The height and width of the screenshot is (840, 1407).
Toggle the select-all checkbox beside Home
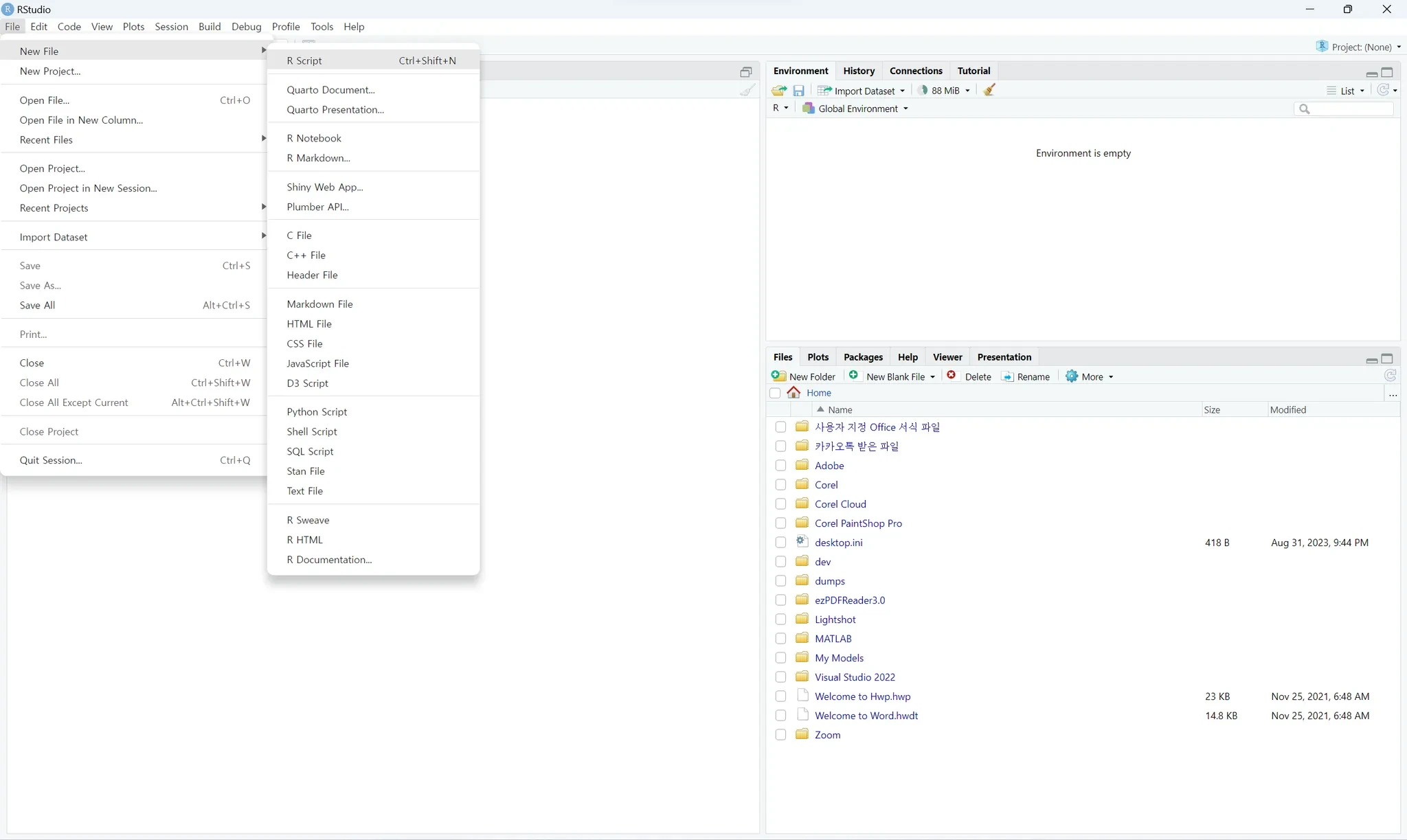pos(775,393)
